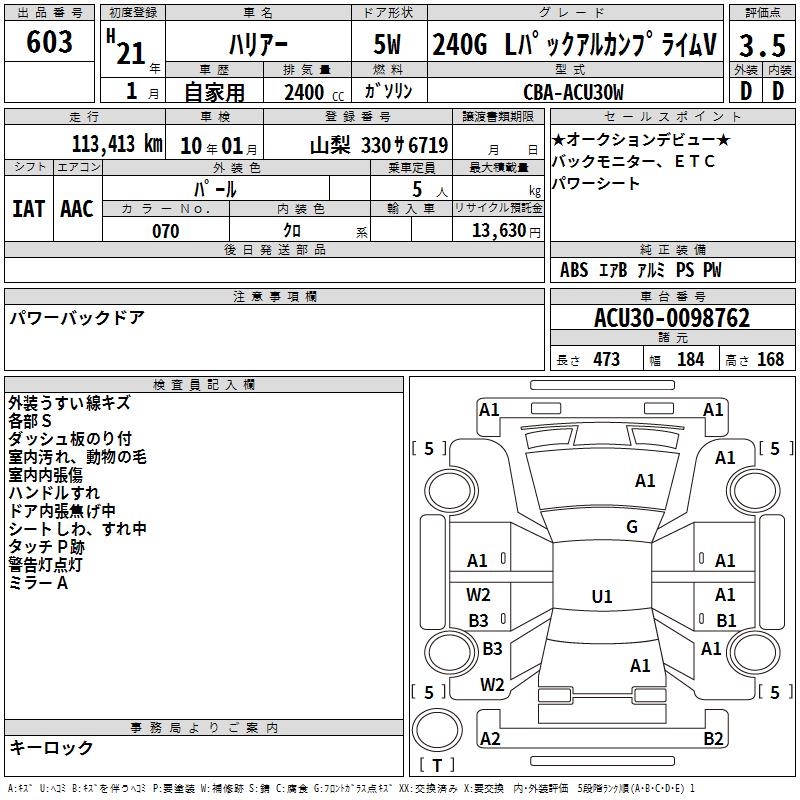
Task: Click the B1 mark on the diagram
Action: click(x=726, y=620)
